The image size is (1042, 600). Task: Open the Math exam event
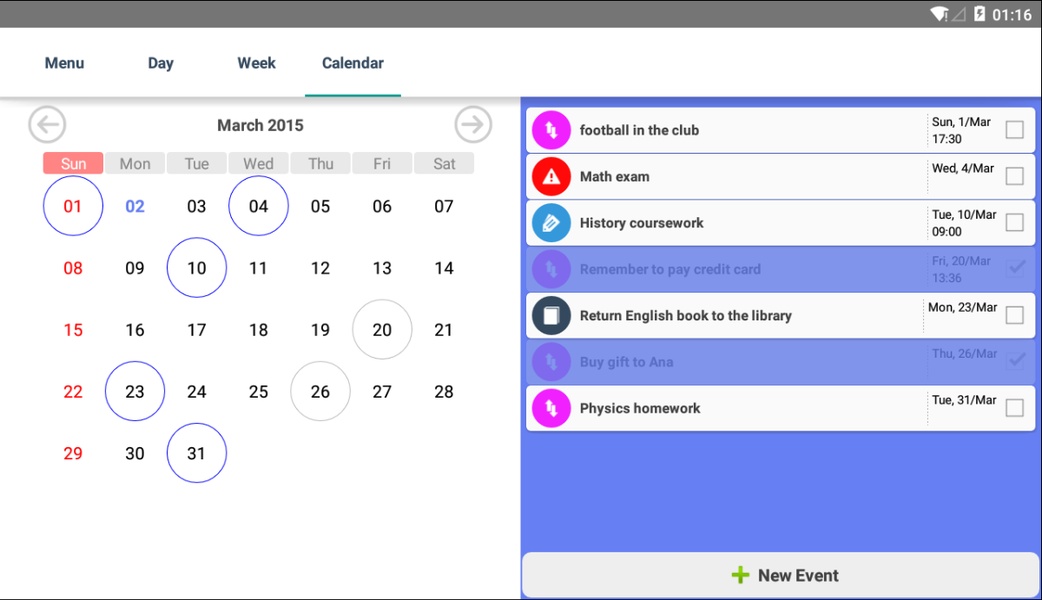[x=781, y=177]
